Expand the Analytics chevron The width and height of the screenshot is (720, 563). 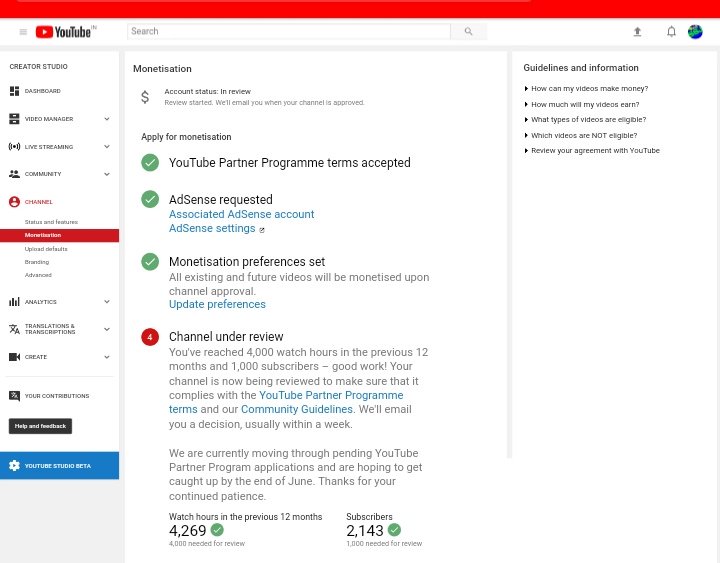tap(107, 302)
